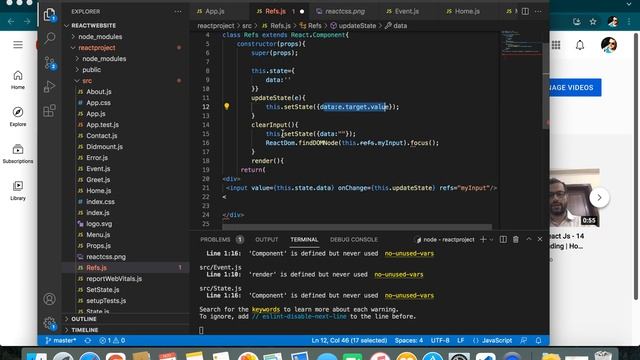This screenshot has width=640, height=360.
Task: Open YouTube apps grid icon
Action: [556, 44]
